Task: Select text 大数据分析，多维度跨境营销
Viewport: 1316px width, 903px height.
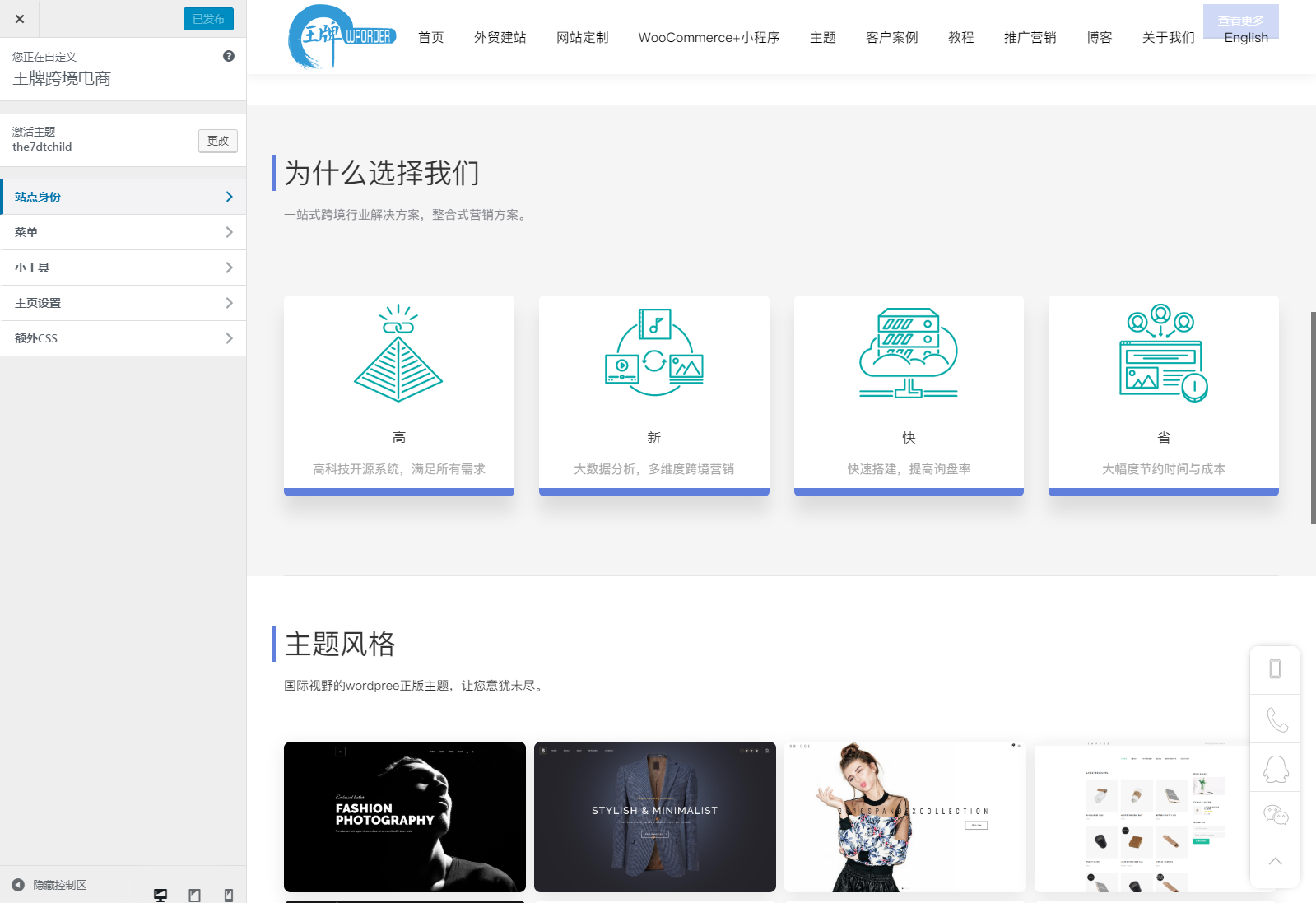Action: [654, 468]
